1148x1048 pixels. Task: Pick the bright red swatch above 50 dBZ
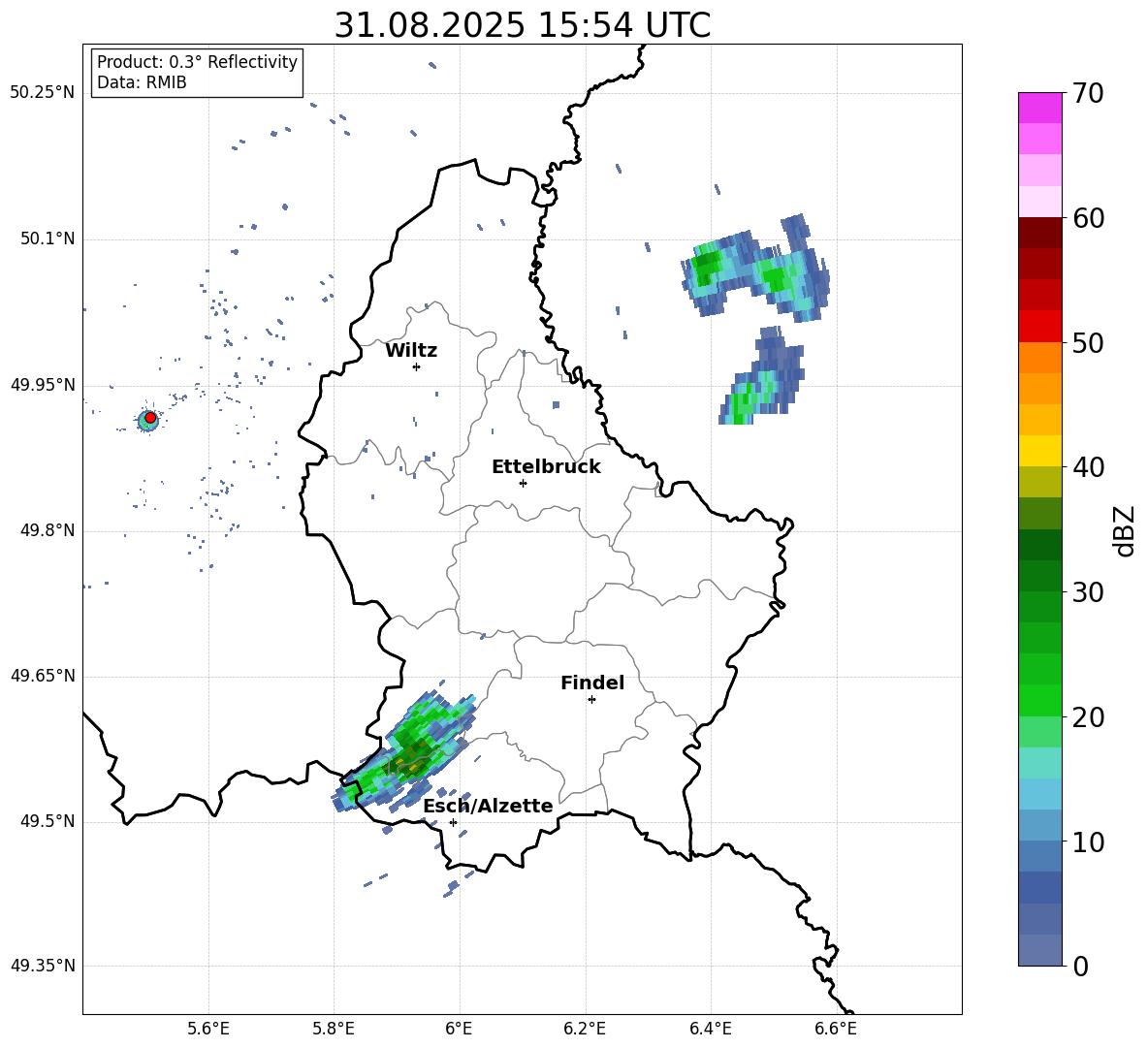(x=1039, y=327)
